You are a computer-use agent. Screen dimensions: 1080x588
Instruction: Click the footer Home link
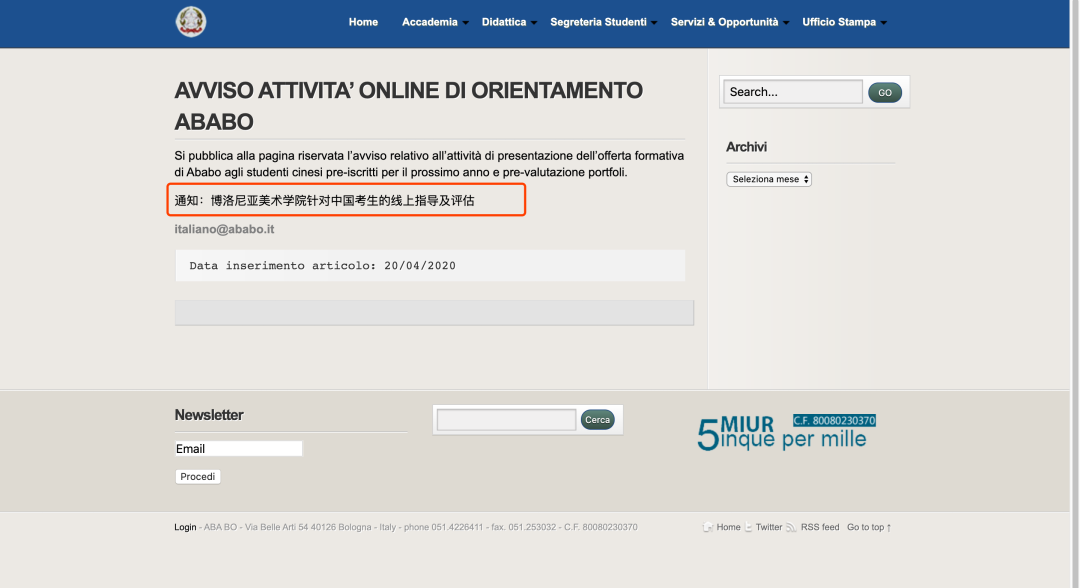pos(728,527)
